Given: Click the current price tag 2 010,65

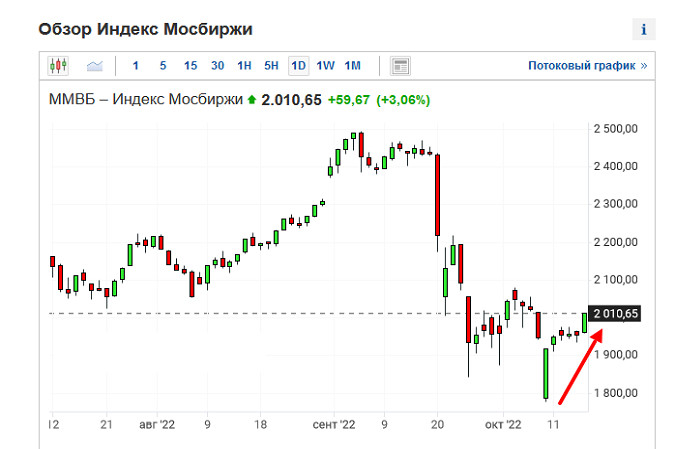Looking at the screenshot, I should point(615,313).
